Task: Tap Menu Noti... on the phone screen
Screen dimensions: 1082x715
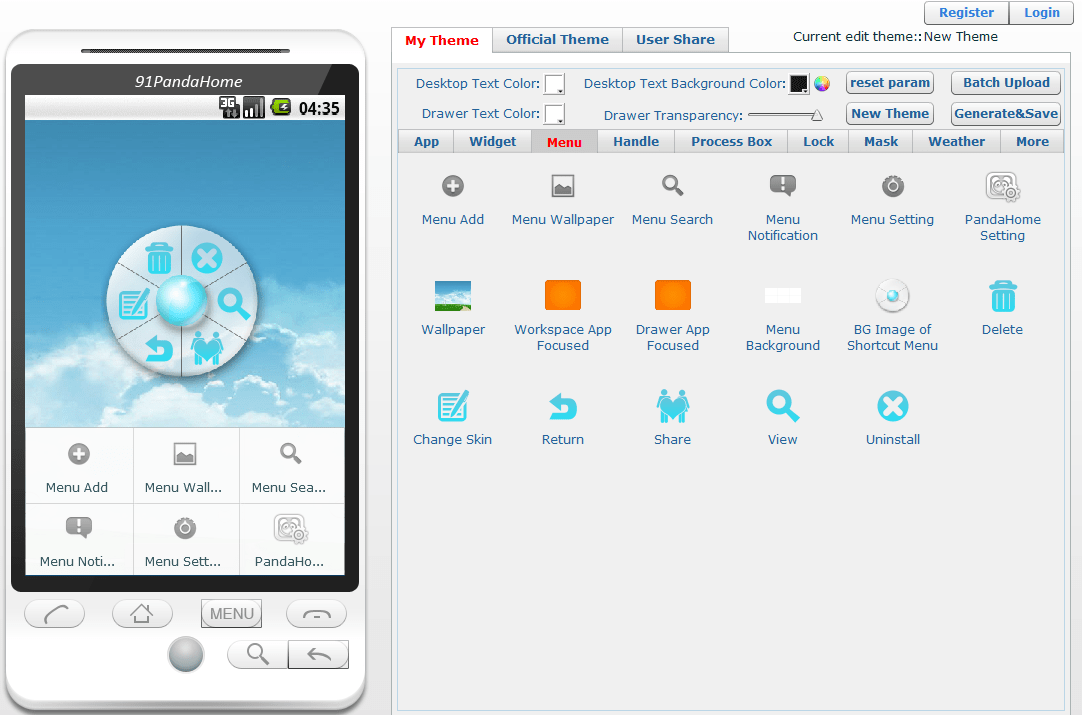Action: pos(78,539)
